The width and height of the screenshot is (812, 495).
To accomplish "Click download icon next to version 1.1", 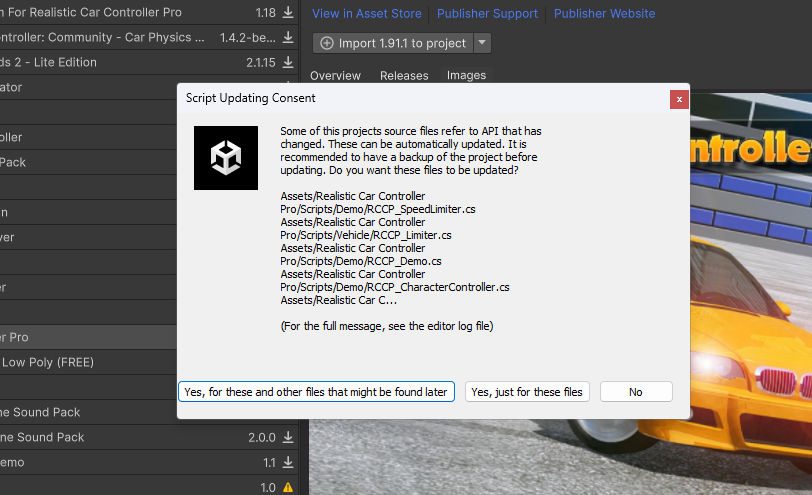I will point(288,463).
